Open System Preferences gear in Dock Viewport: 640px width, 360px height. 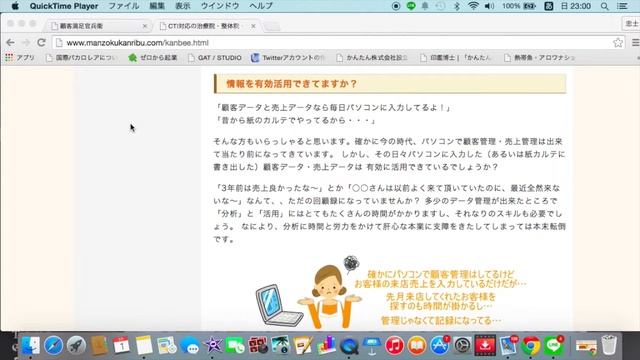462,346
